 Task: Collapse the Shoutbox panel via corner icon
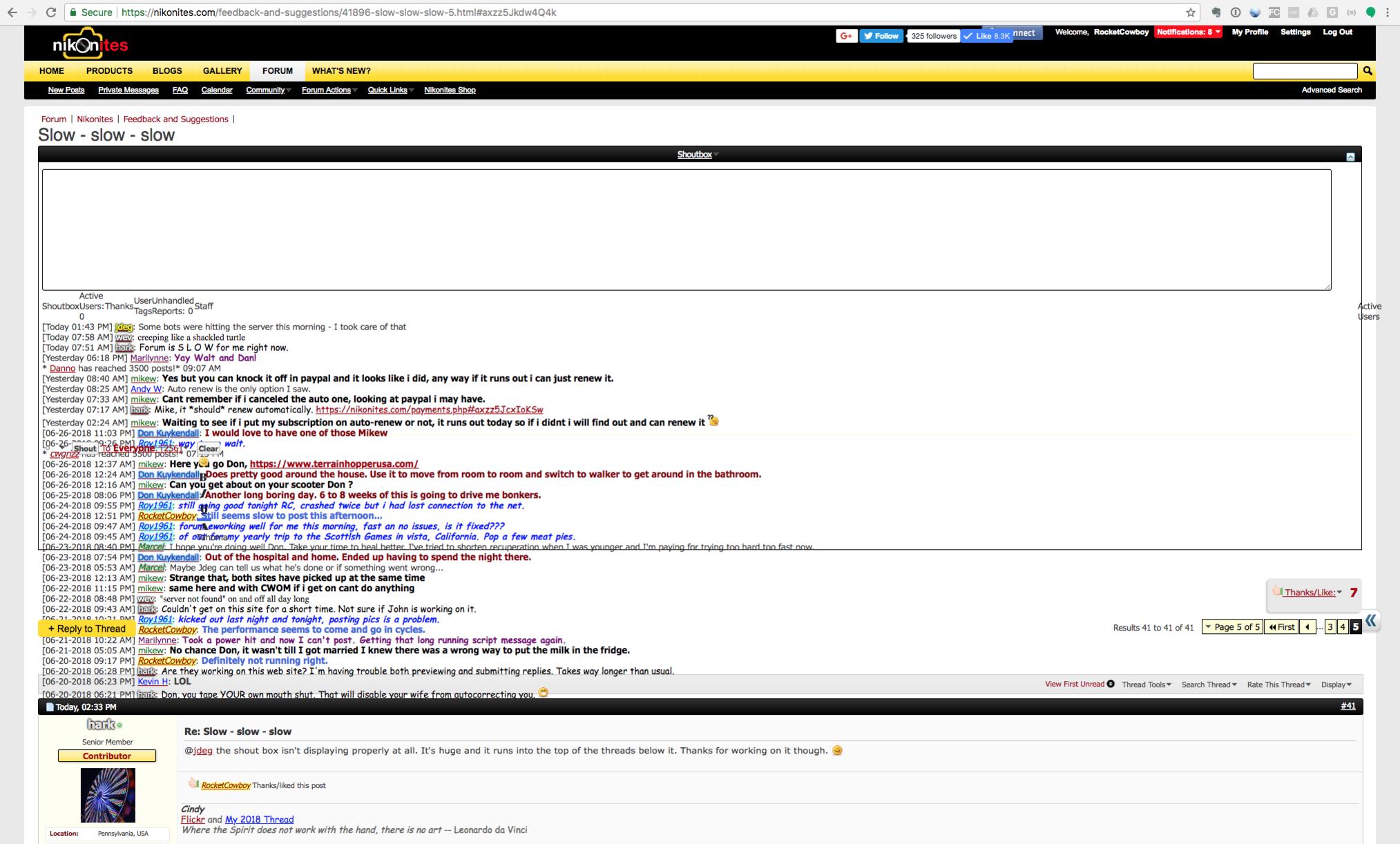click(x=1350, y=157)
